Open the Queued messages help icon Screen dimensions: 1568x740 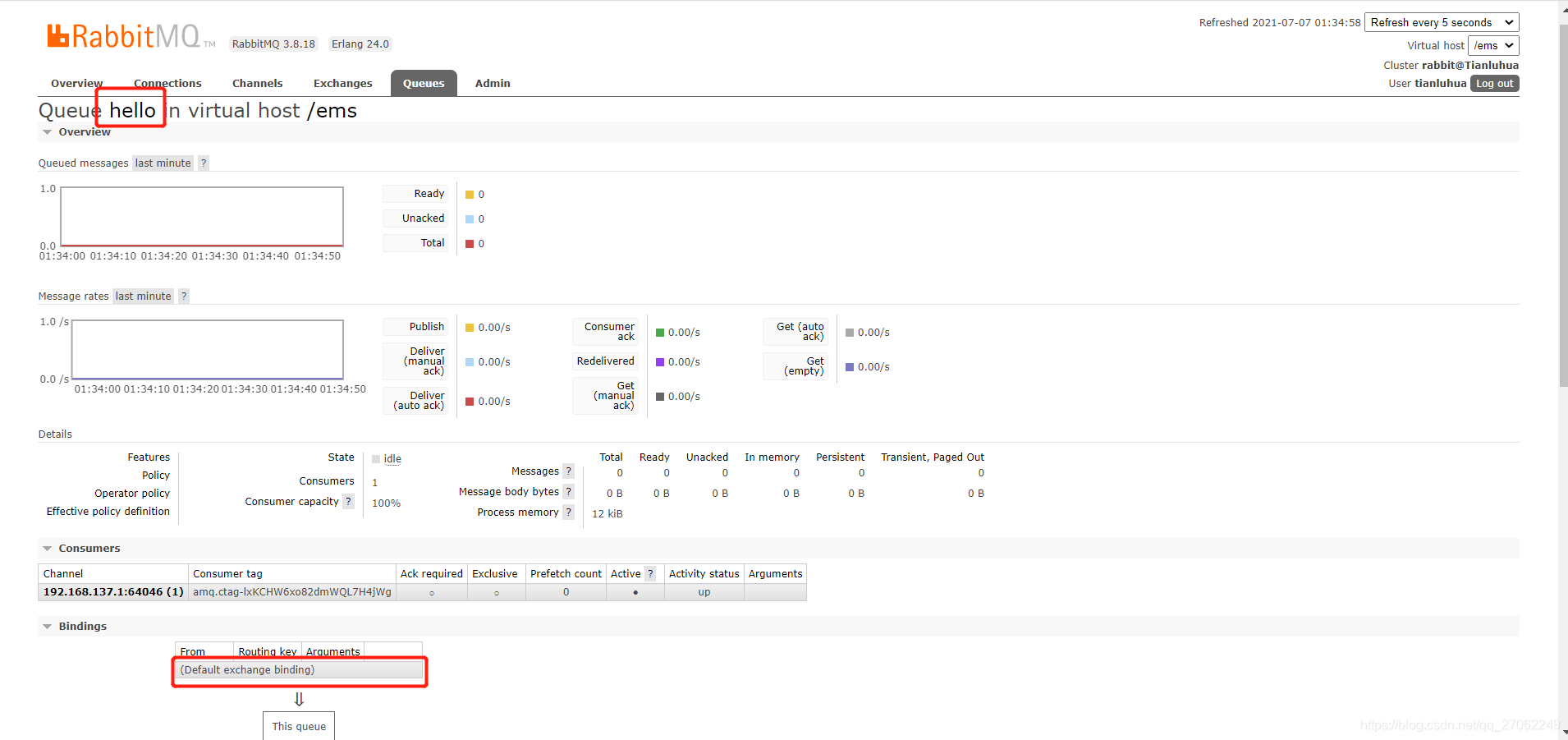pos(202,163)
